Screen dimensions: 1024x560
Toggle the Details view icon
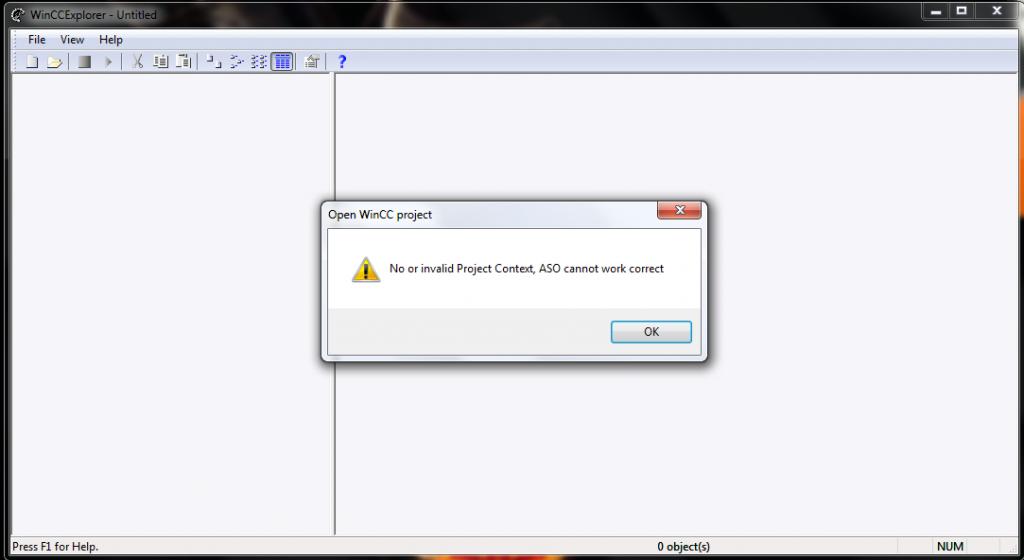pos(282,62)
